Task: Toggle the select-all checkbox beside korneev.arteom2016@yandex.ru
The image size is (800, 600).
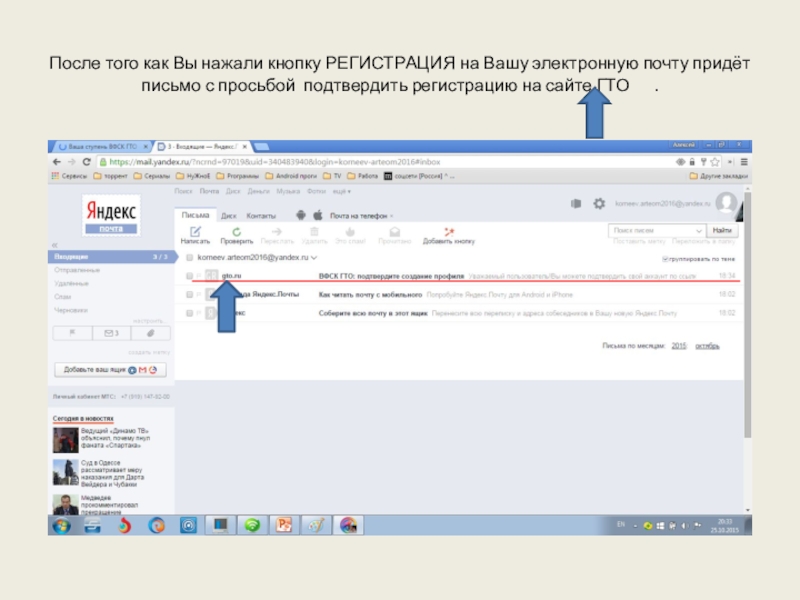Action: pos(187,258)
